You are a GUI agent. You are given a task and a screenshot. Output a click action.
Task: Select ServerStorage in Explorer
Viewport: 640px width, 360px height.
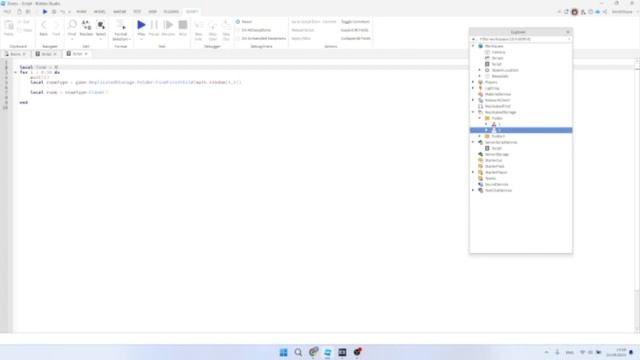pyautogui.click(x=497, y=154)
